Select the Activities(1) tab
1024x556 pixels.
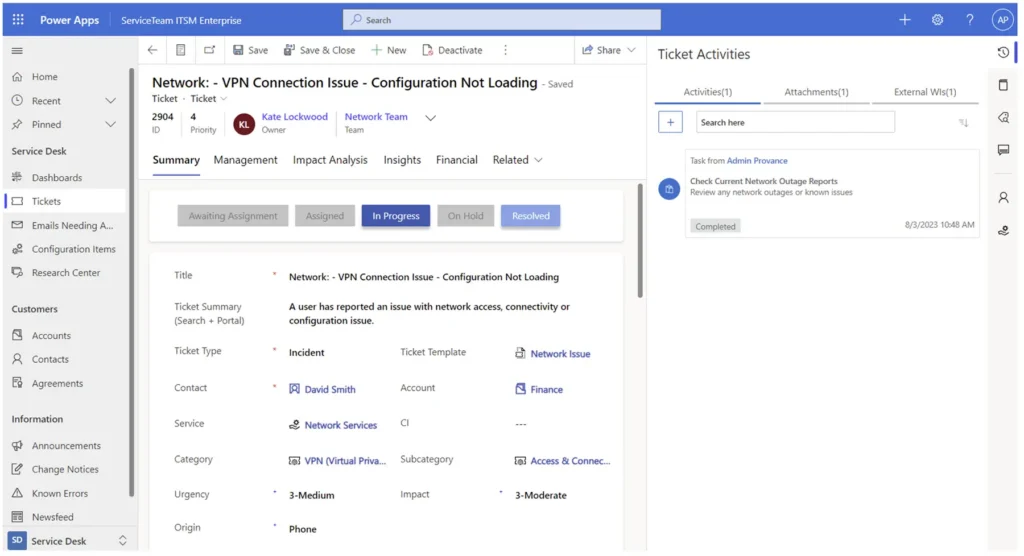click(x=707, y=92)
